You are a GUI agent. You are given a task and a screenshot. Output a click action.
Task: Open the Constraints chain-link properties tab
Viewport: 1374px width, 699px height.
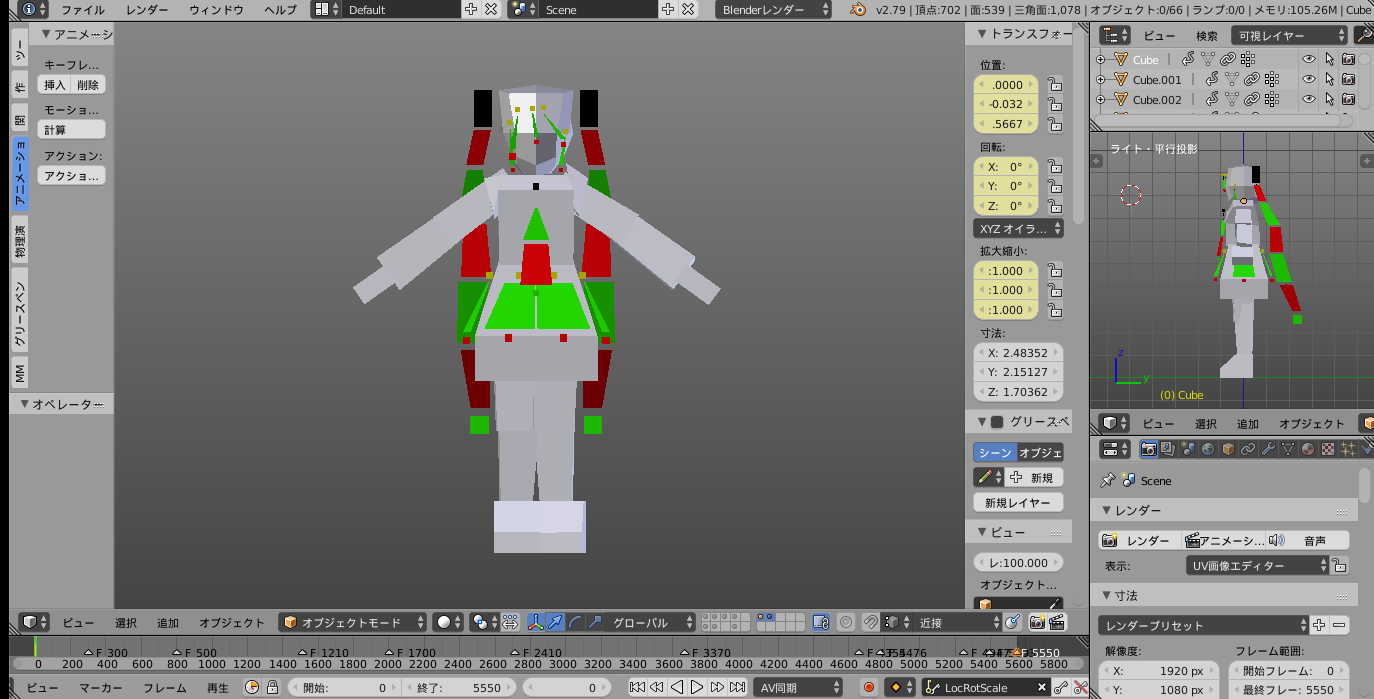[x=1248, y=449]
